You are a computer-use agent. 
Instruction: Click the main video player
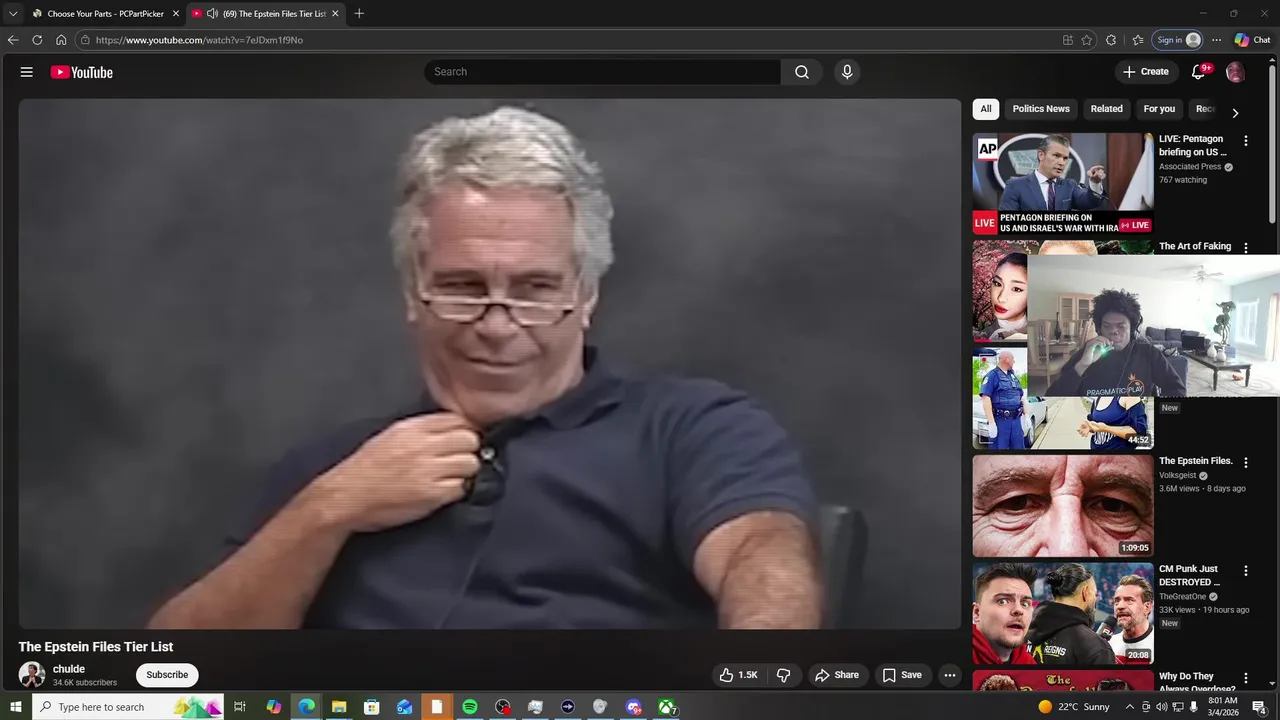[x=490, y=364]
